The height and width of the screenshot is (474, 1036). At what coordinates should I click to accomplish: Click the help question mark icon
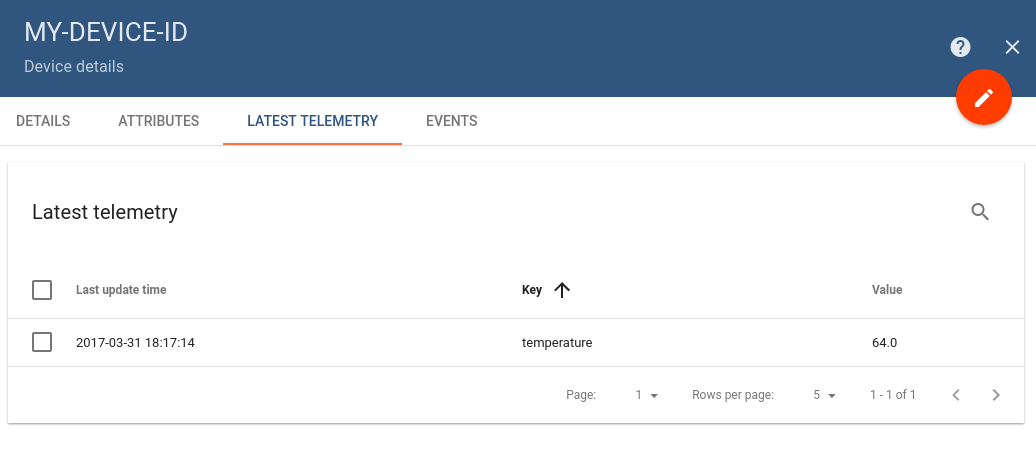(960, 47)
